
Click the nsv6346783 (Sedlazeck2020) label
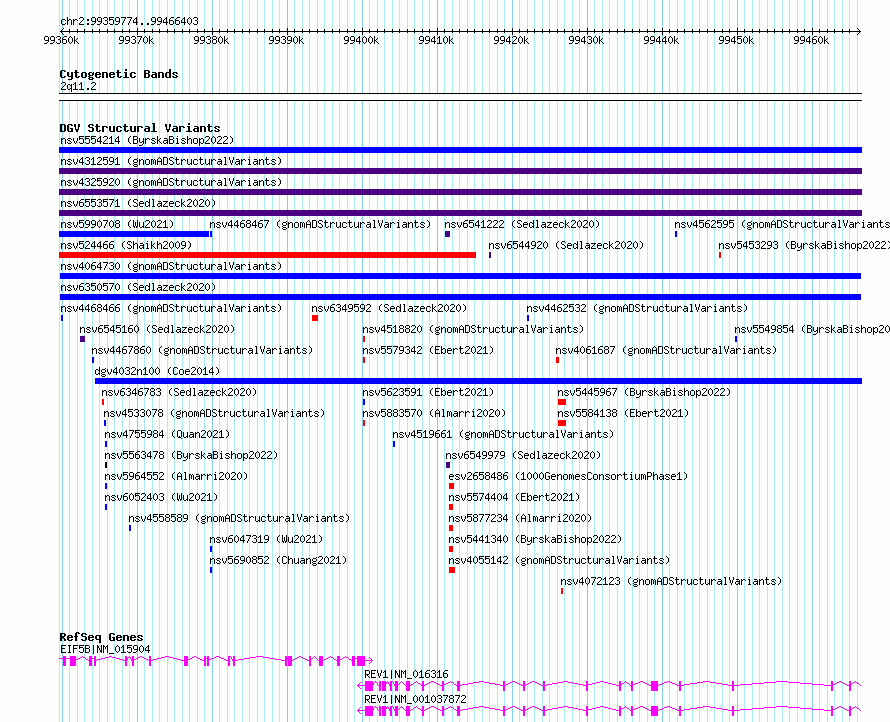coord(179,392)
